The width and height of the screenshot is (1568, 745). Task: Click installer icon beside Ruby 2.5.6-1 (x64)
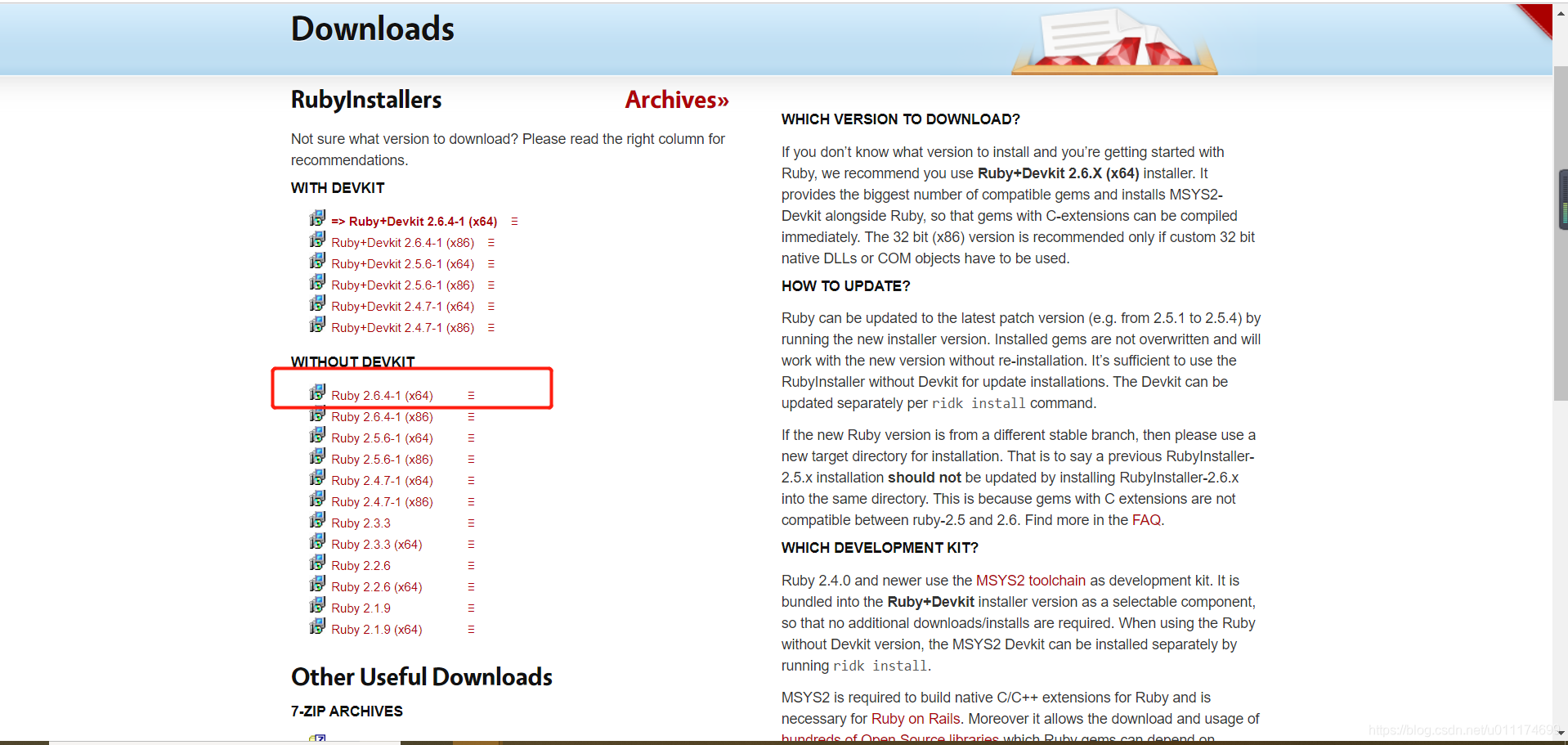coord(317,435)
